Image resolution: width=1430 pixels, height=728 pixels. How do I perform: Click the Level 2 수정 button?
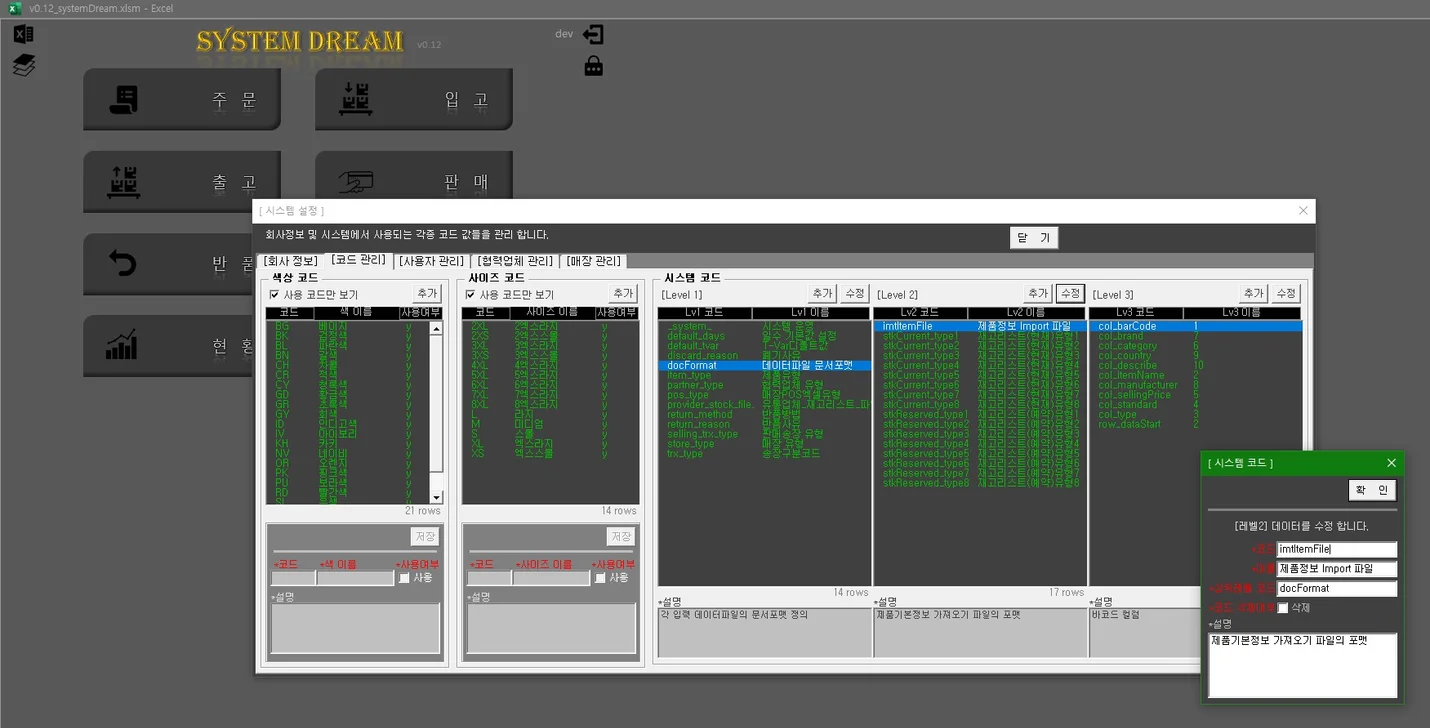(x=1070, y=294)
